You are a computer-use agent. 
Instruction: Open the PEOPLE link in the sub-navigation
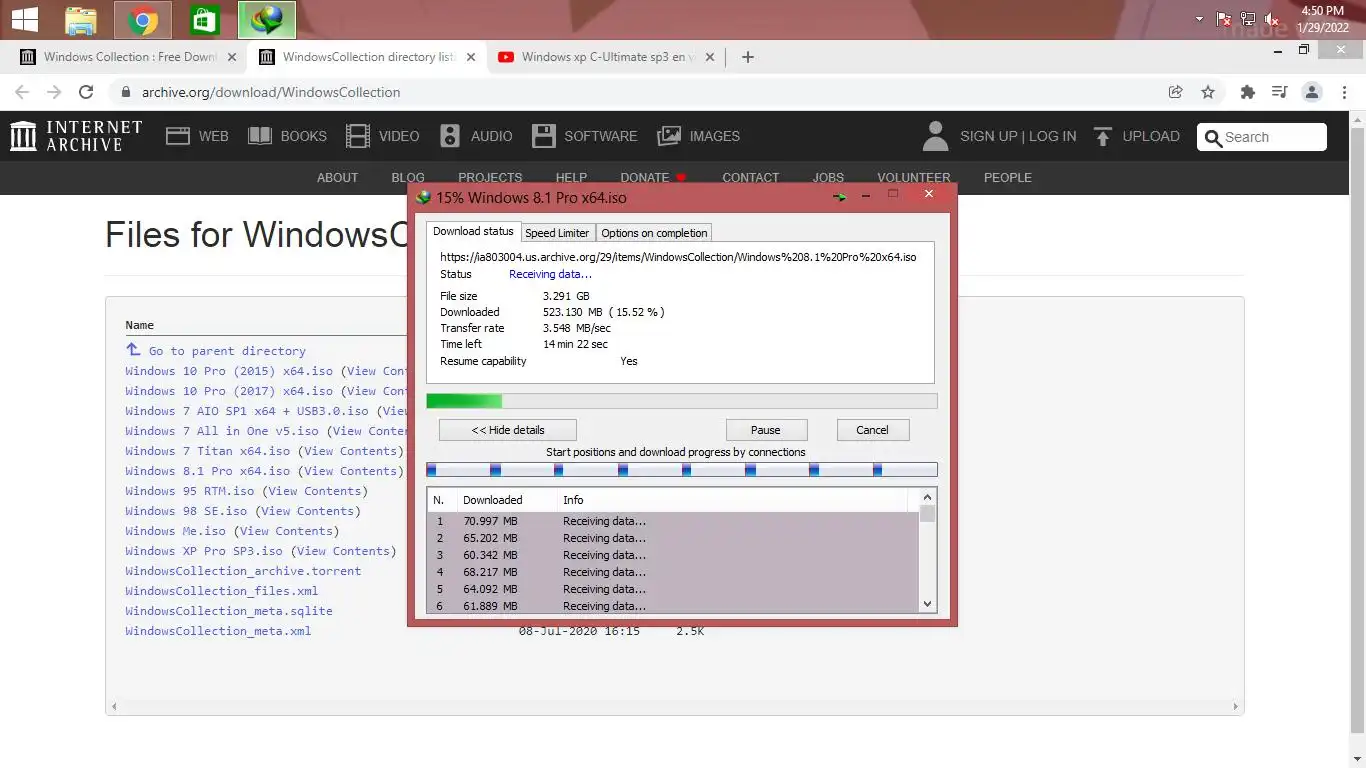(1007, 177)
